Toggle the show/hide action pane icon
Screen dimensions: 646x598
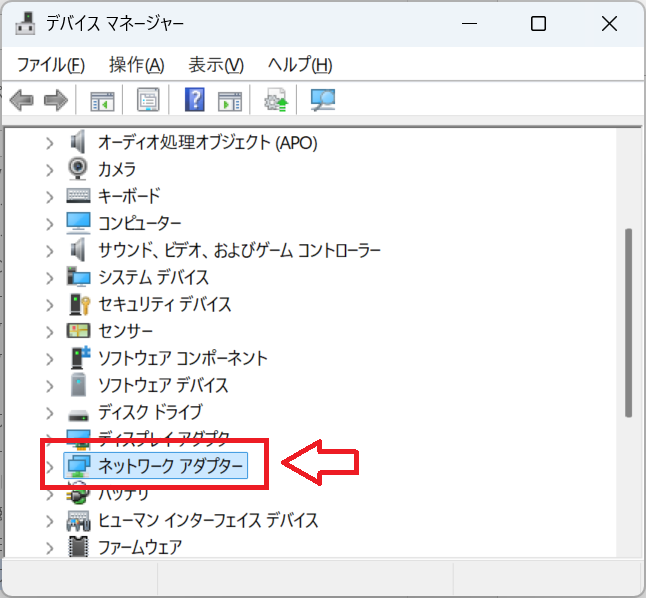230,101
